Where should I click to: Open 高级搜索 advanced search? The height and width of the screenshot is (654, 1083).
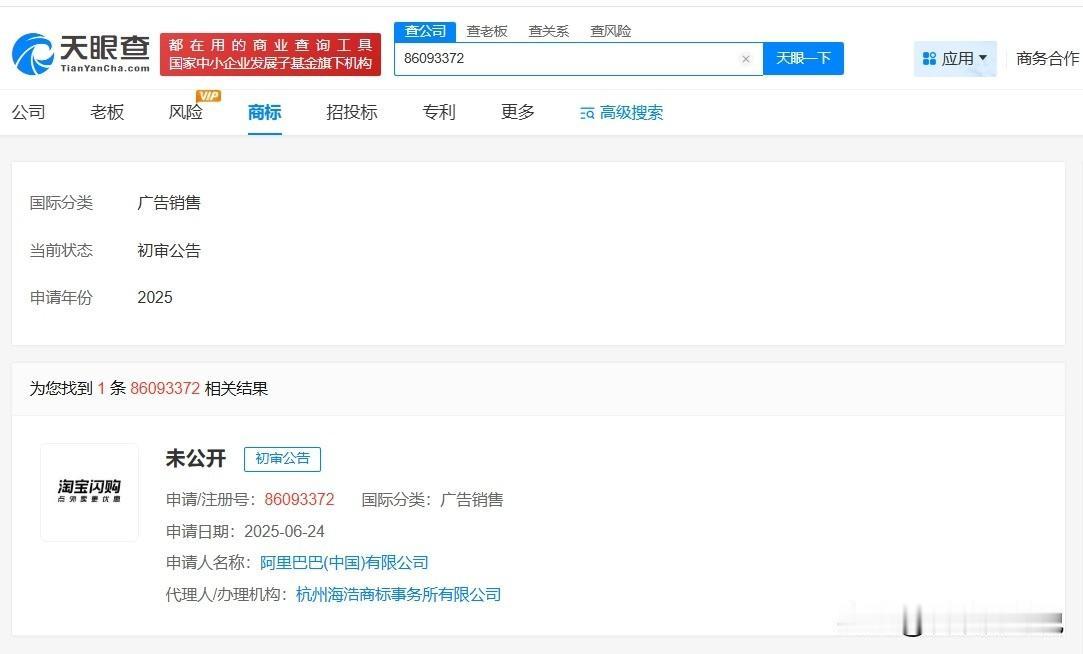coord(622,113)
